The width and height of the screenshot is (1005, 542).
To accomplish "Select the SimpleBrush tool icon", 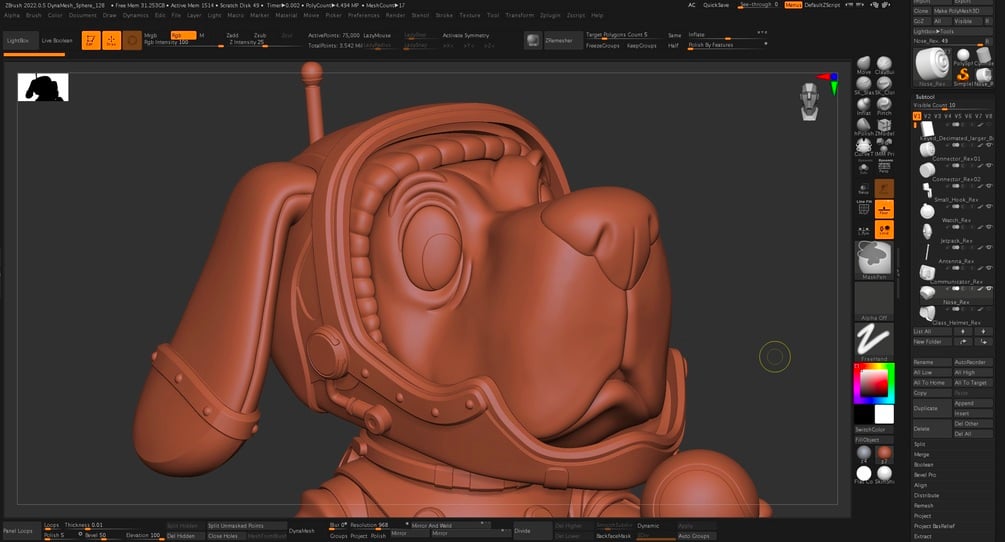I will tap(963, 77).
